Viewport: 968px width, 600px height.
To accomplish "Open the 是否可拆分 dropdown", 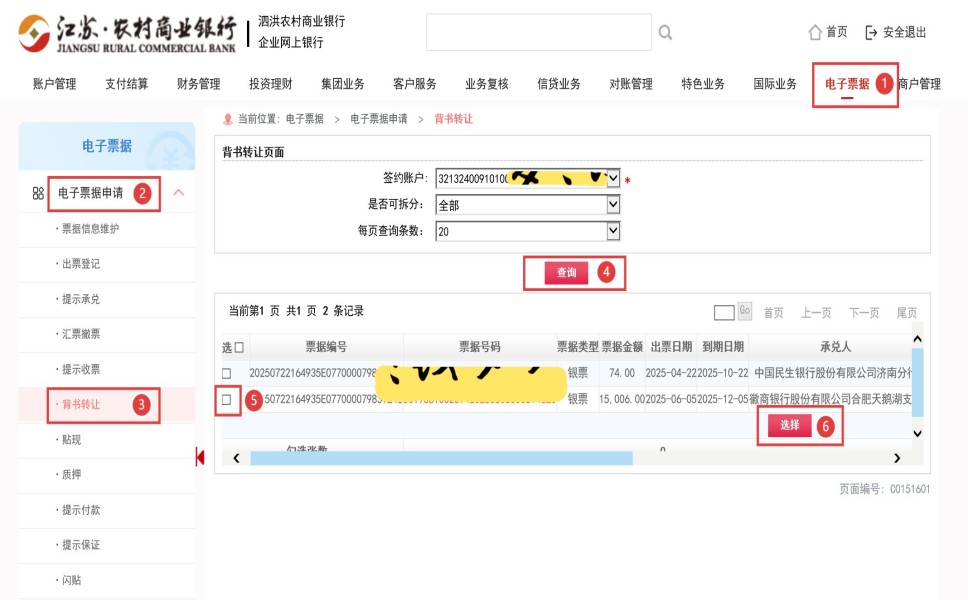I will (x=613, y=205).
